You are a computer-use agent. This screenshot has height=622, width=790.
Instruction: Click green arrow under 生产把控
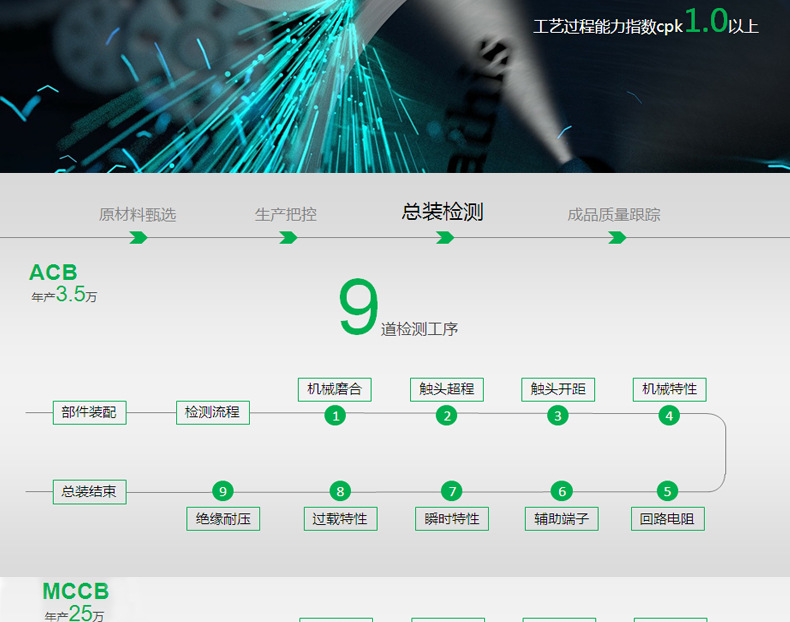288,237
